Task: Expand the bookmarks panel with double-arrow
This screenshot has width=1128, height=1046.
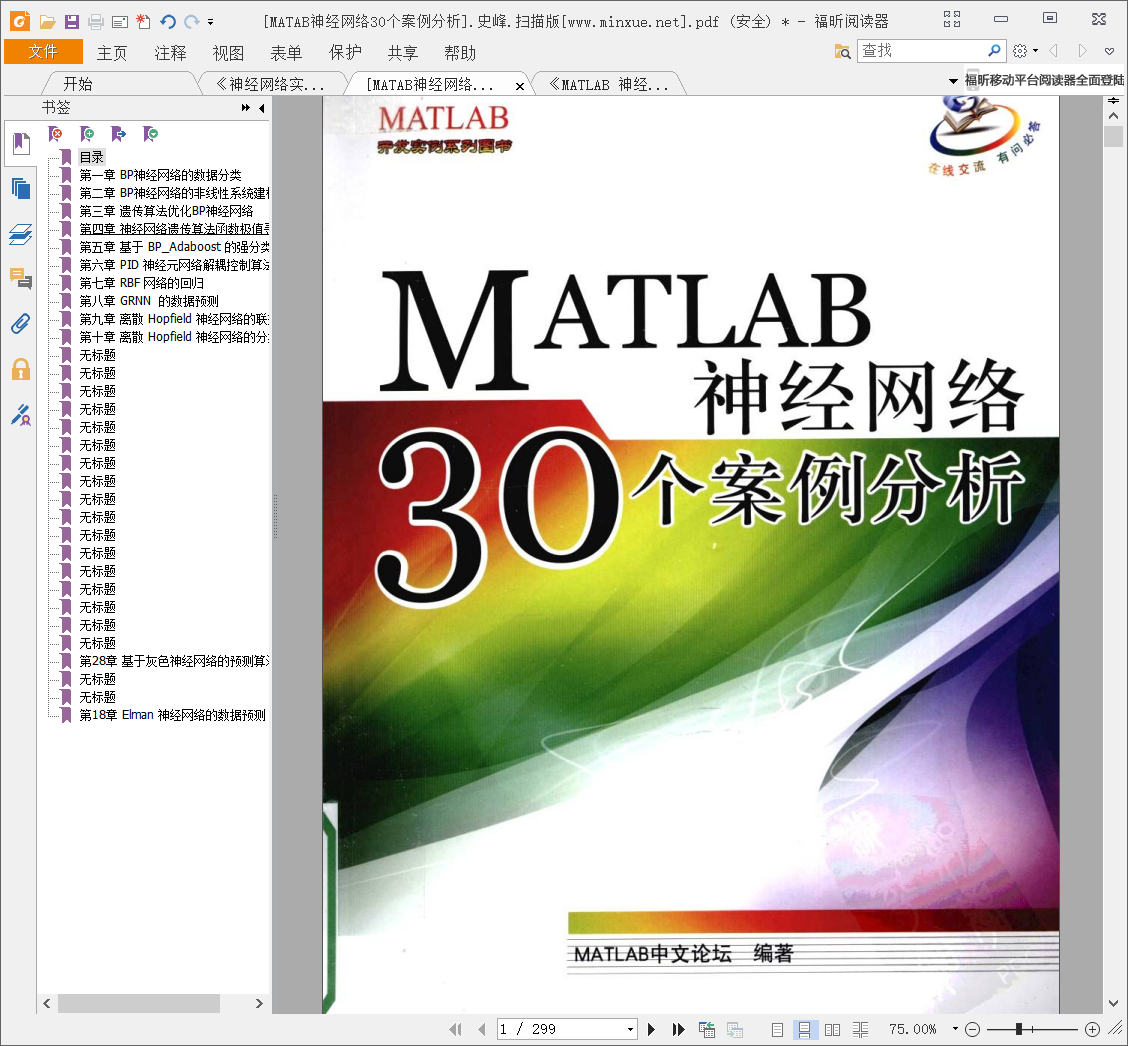Action: (245, 107)
